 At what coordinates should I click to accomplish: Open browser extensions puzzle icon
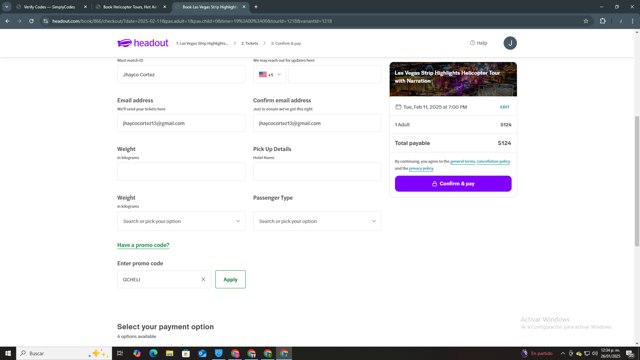coord(603,21)
